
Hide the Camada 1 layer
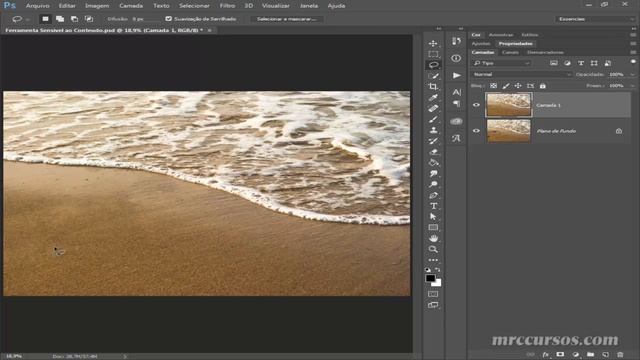(476, 105)
